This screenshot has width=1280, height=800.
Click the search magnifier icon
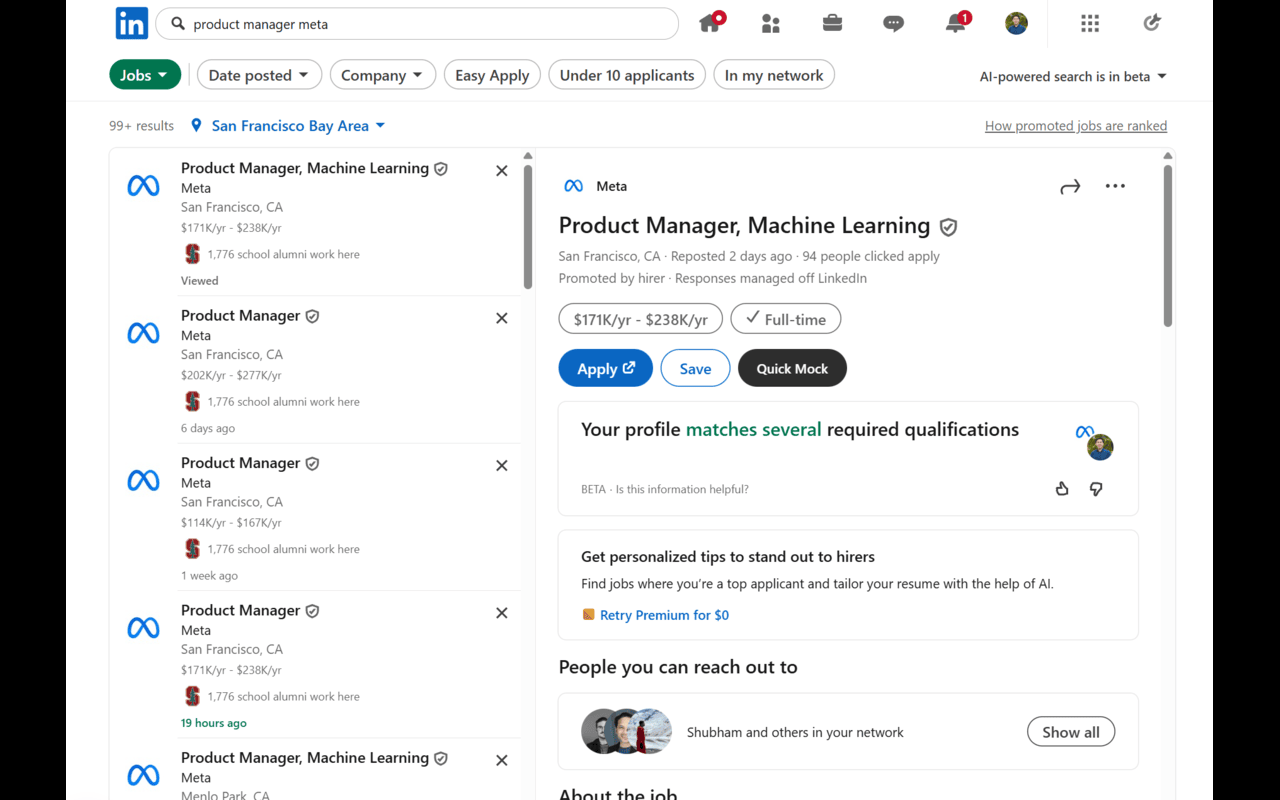(x=177, y=24)
